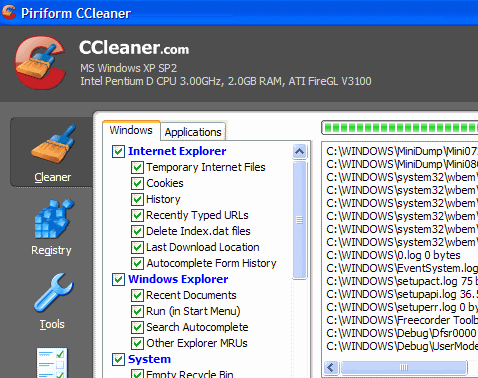Viewport: 478px width, 378px height.
Task: Uncheck the Windows Explorer group checkbox
Action: coord(118,279)
